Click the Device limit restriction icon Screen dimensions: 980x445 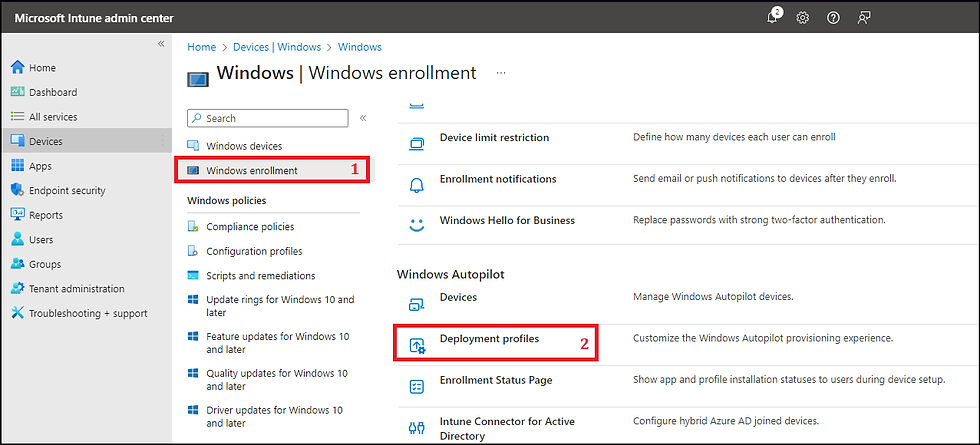[416, 144]
